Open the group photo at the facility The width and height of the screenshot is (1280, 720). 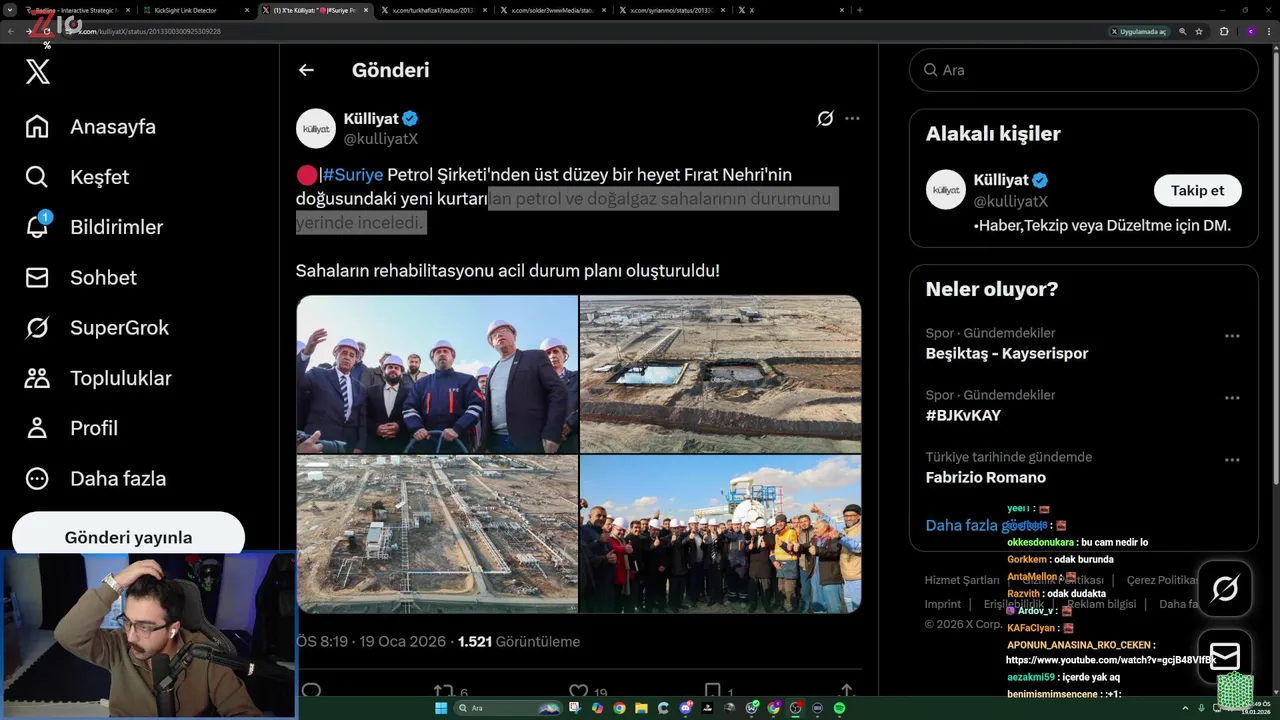(721, 534)
